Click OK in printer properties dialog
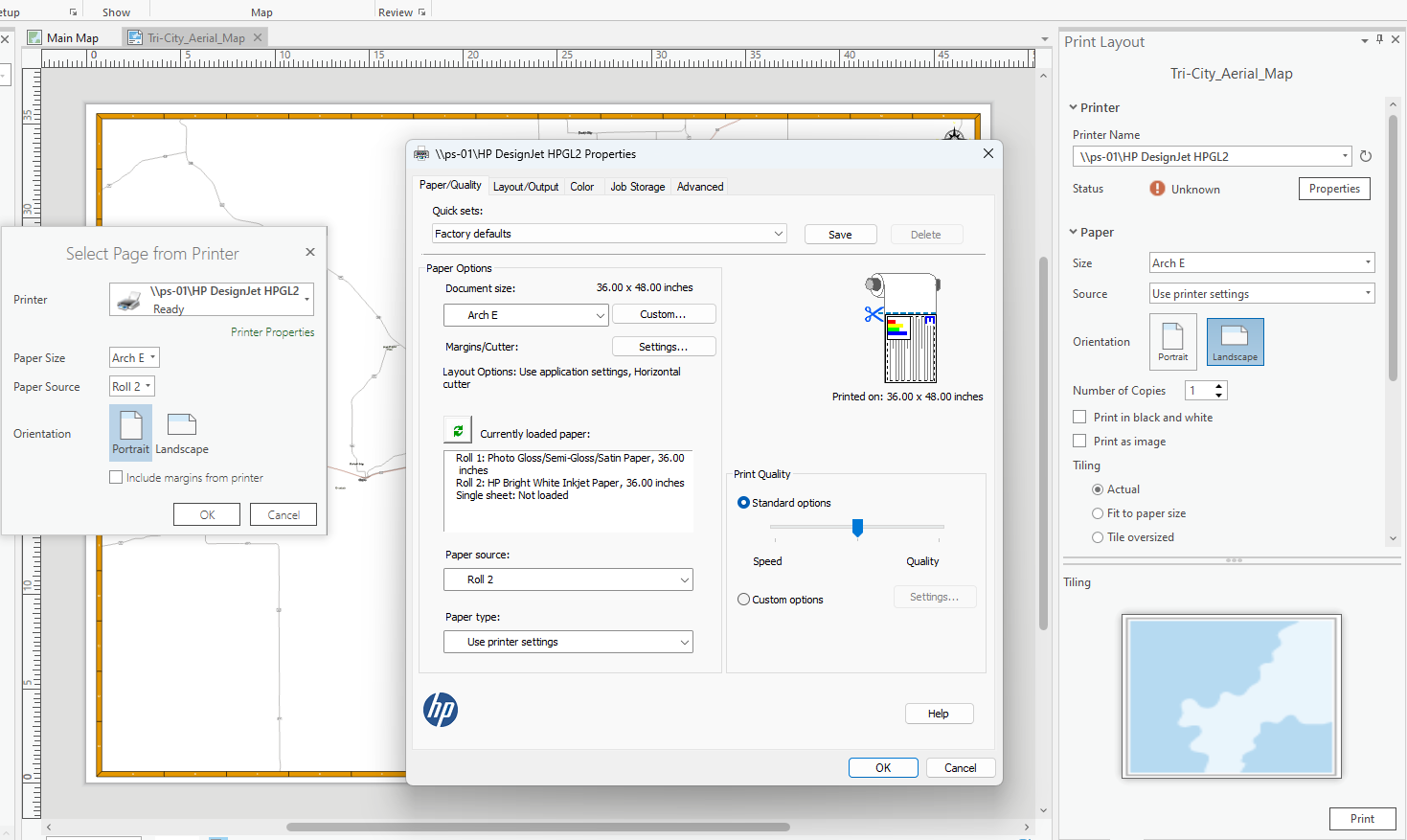 coord(883,767)
